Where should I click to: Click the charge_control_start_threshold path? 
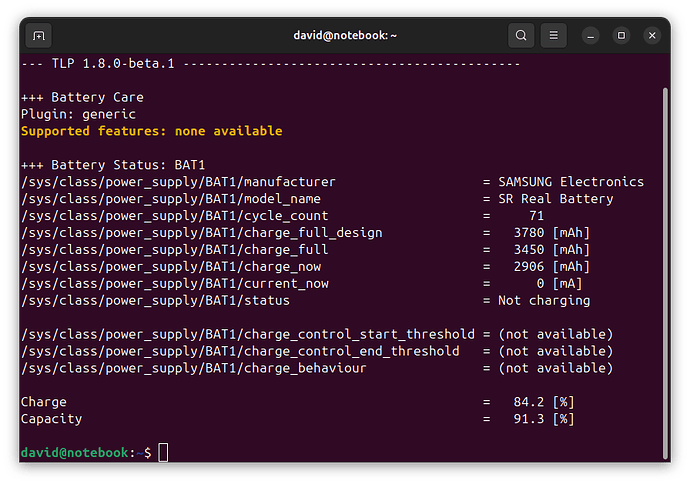click(248, 334)
